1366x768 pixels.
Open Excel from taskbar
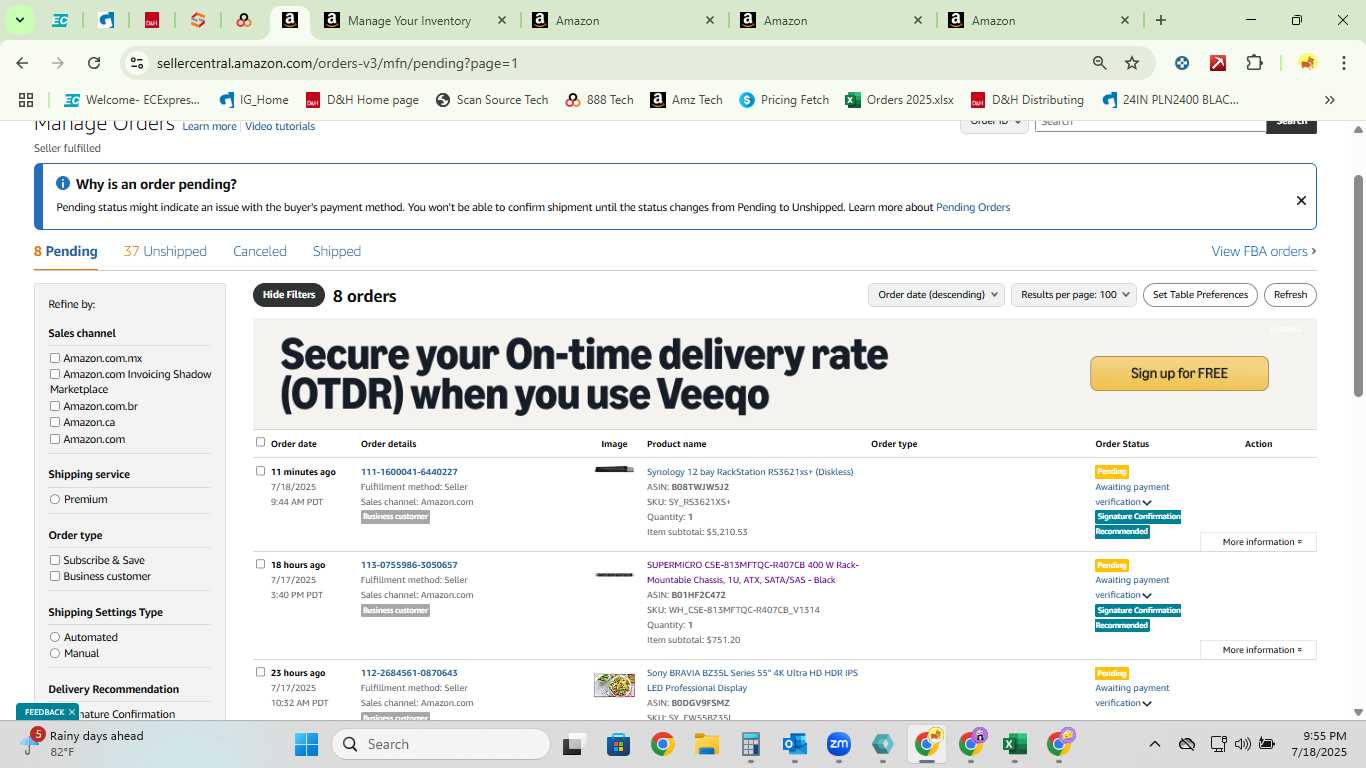pos(1015,744)
